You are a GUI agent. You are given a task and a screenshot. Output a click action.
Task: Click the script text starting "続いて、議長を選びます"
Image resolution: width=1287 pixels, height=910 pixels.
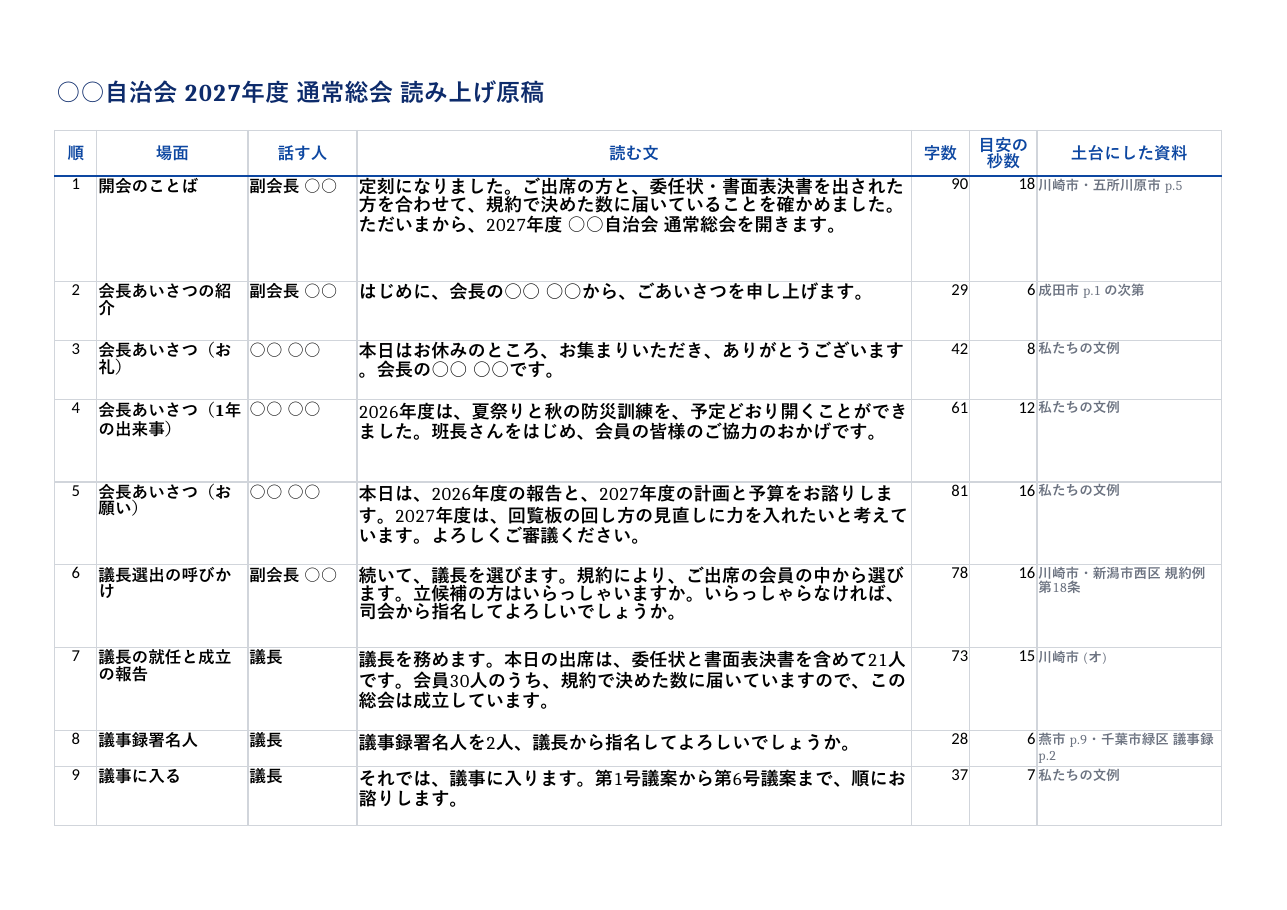pyautogui.click(x=632, y=592)
